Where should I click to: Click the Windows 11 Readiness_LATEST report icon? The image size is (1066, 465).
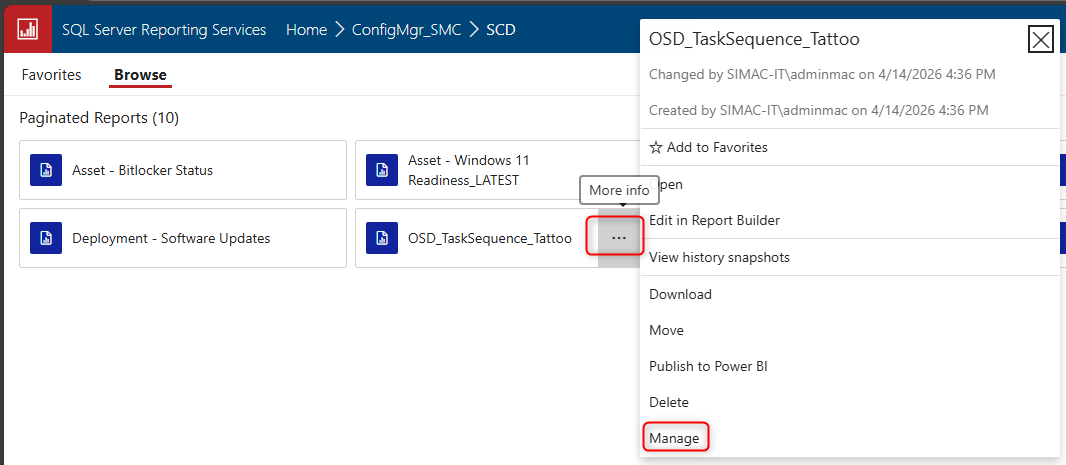pyautogui.click(x=382, y=170)
